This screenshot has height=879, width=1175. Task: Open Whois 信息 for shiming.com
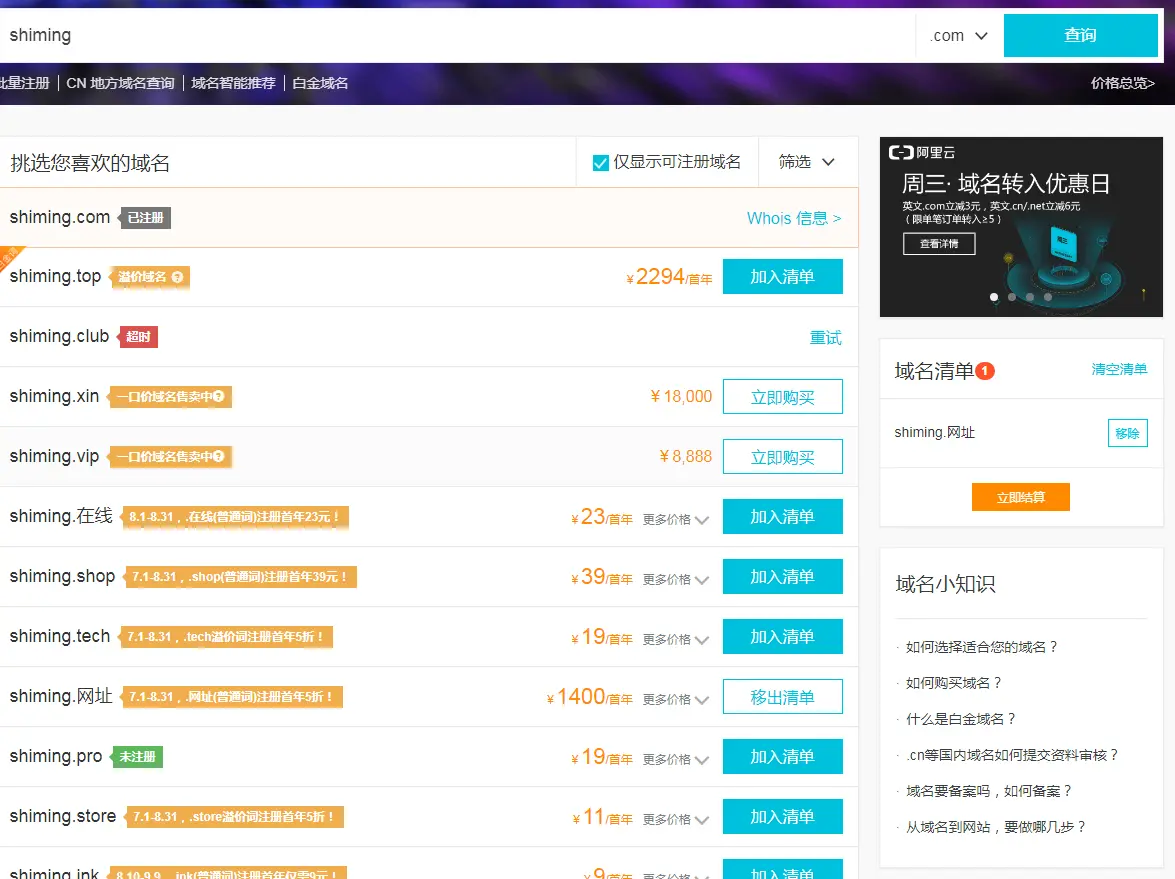(794, 218)
